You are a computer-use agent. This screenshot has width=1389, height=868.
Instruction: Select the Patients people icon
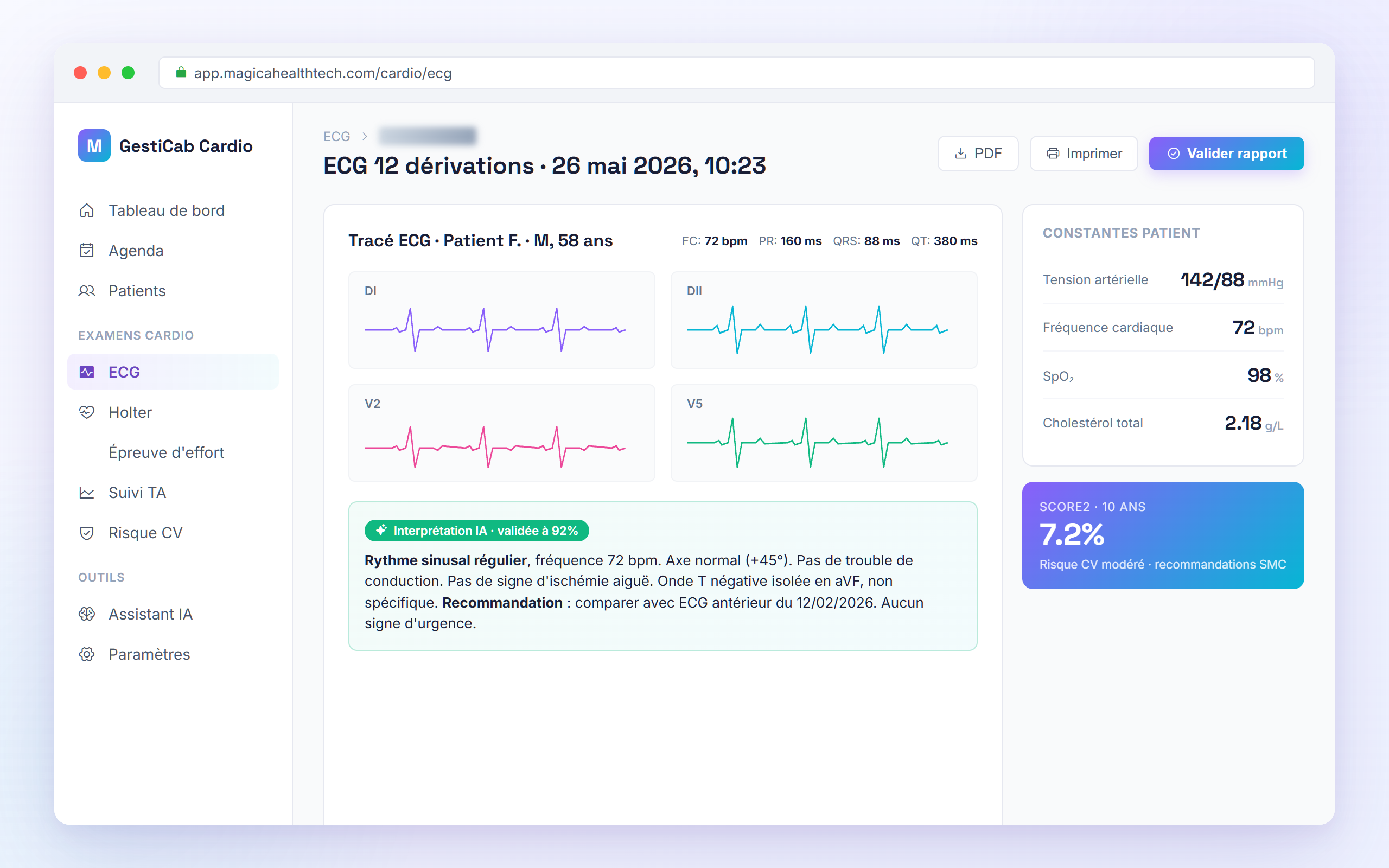(87, 291)
